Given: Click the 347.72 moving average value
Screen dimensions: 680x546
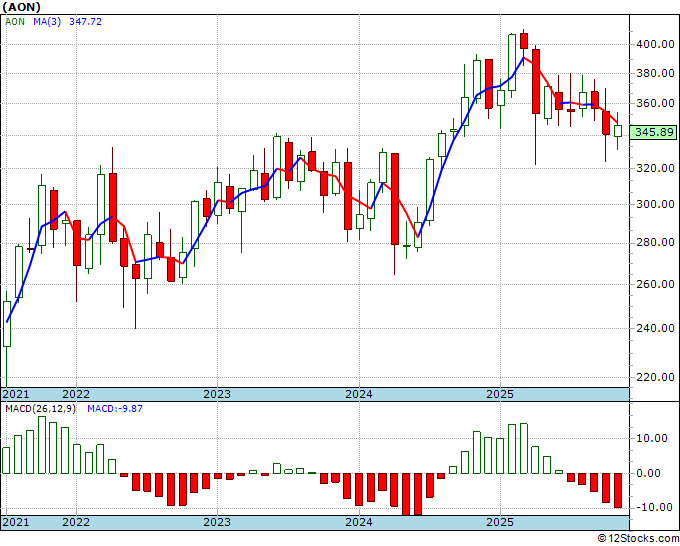Looking at the screenshot, I should coord(85,22).
